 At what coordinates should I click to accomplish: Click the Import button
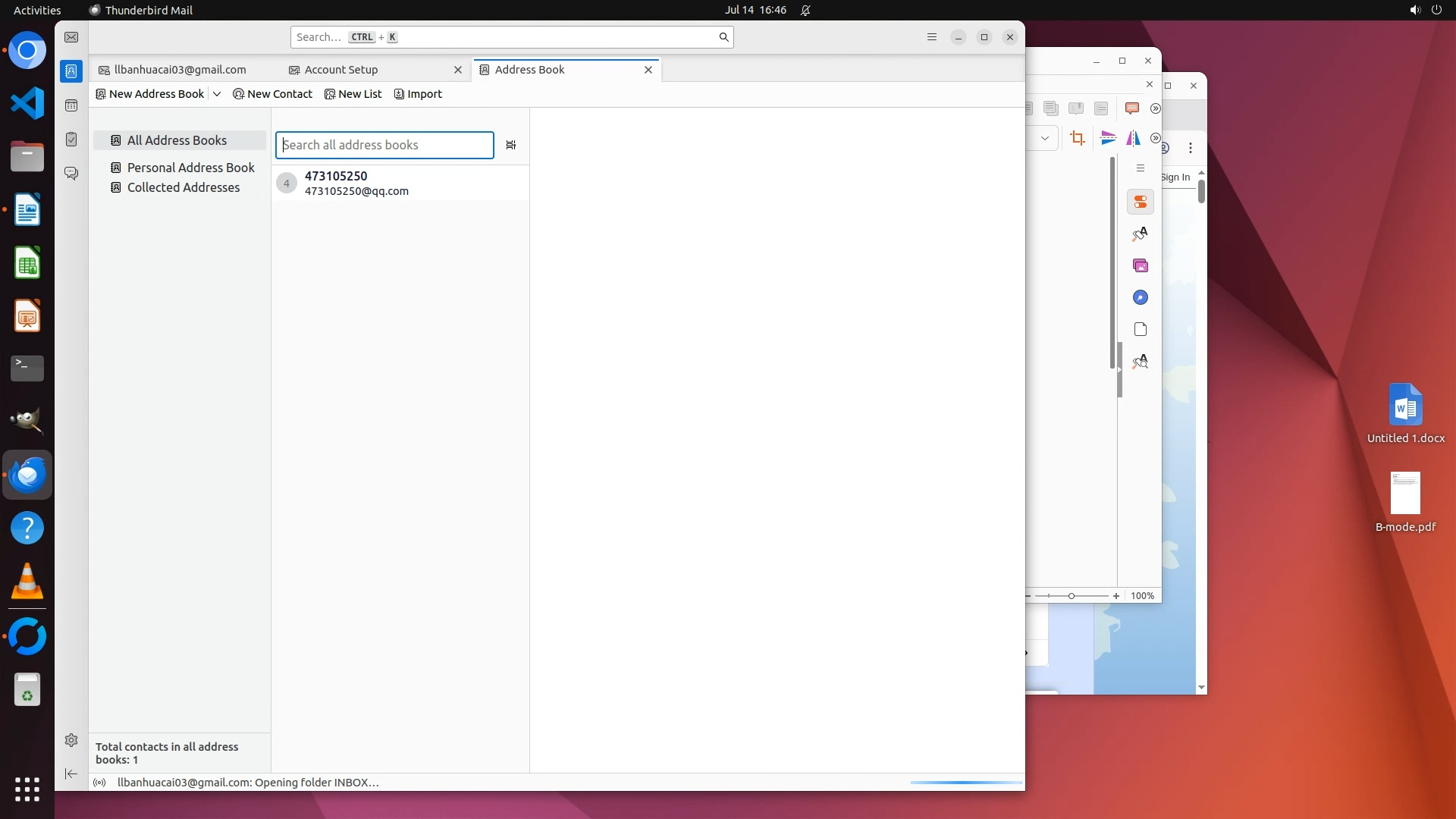pos(418,94)
